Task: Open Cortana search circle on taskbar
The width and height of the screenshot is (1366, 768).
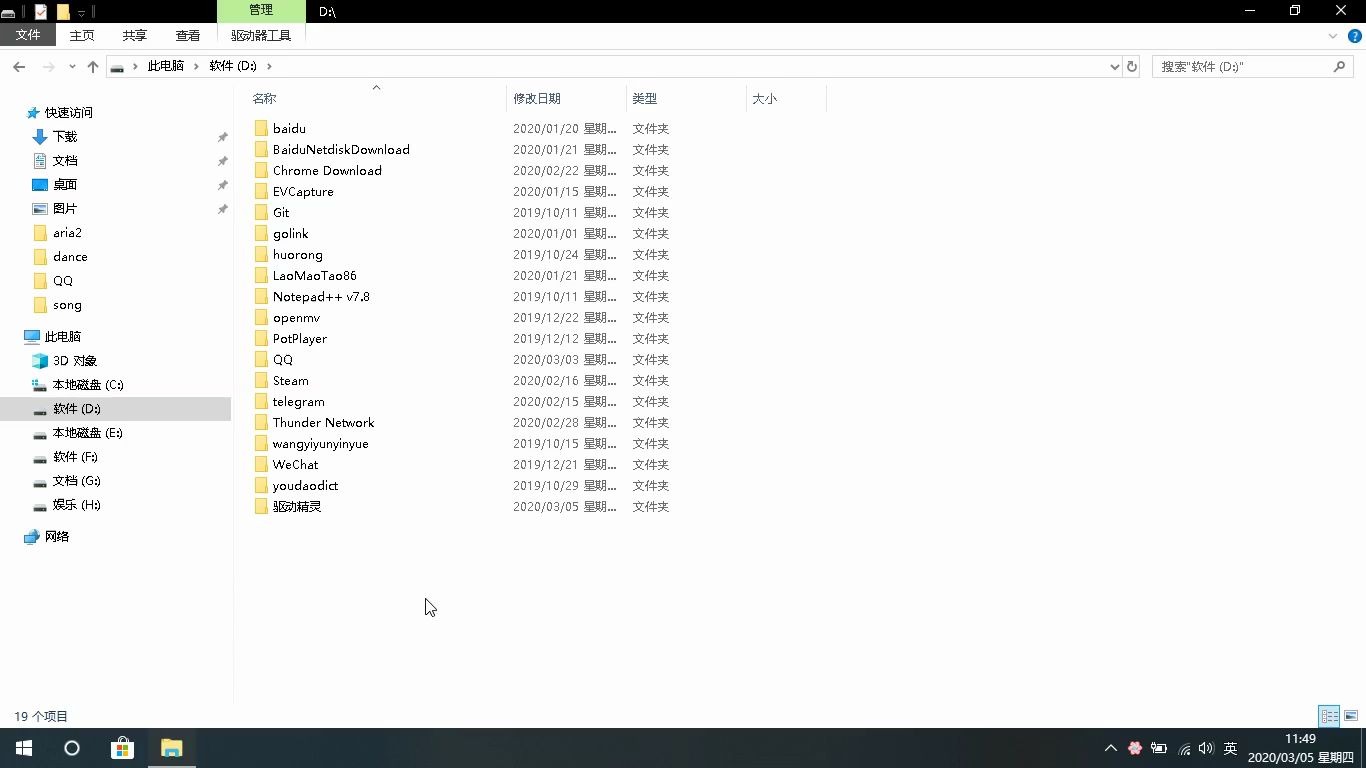Action: pos(72,748)
